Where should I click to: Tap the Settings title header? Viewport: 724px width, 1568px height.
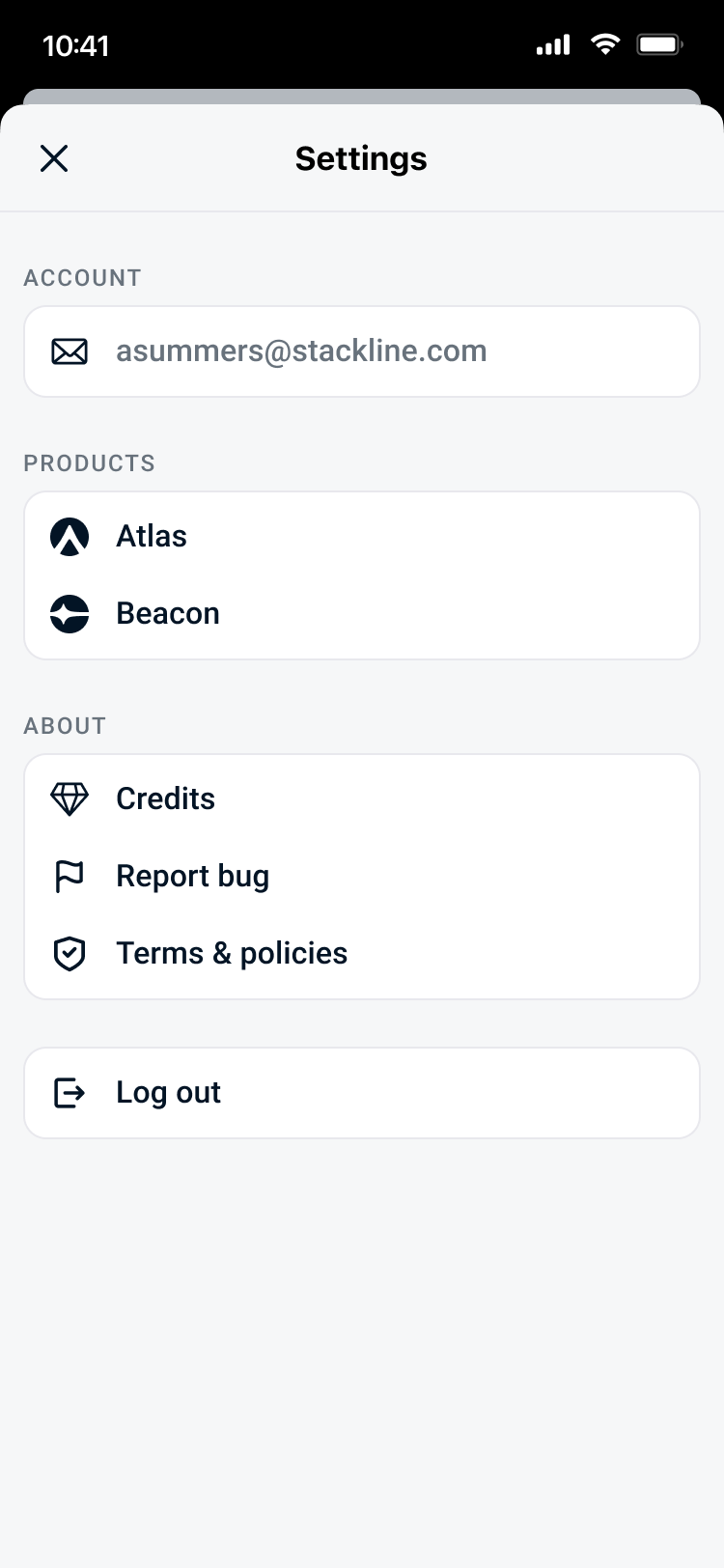[361, 158]
